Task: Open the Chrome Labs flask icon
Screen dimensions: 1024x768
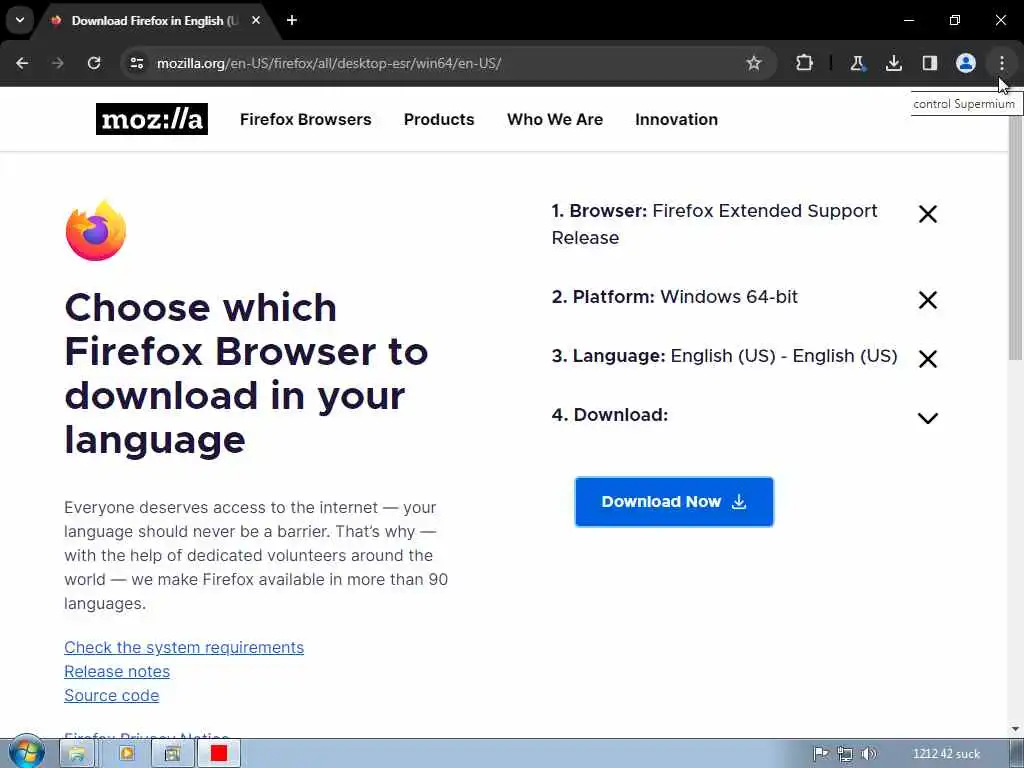Action: point(857,63)
